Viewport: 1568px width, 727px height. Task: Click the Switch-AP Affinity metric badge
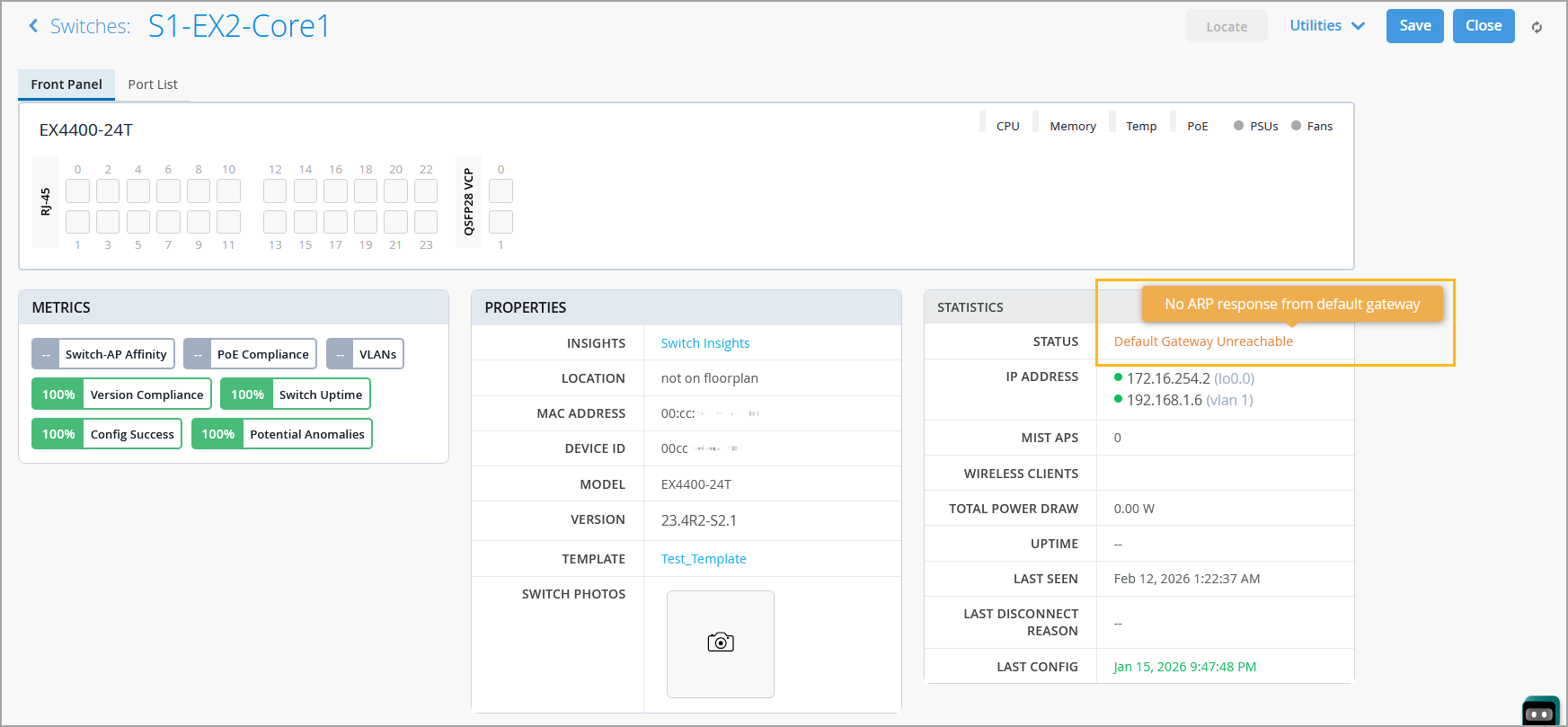point(103,354)
